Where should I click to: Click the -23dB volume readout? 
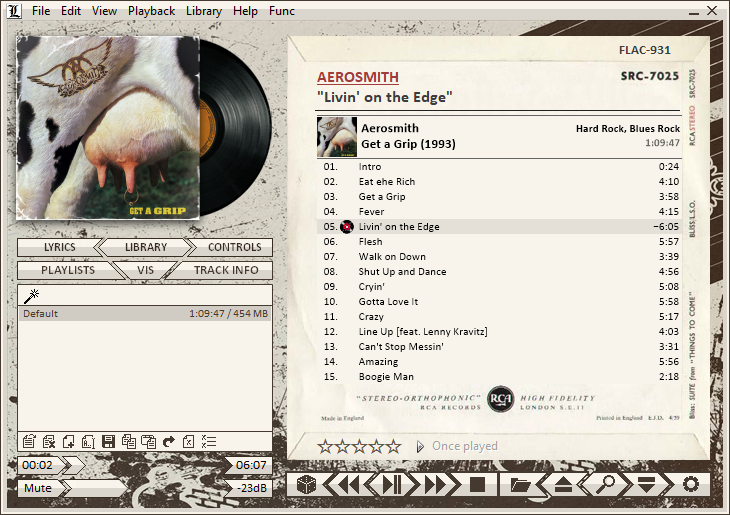[x=251, y=488]
